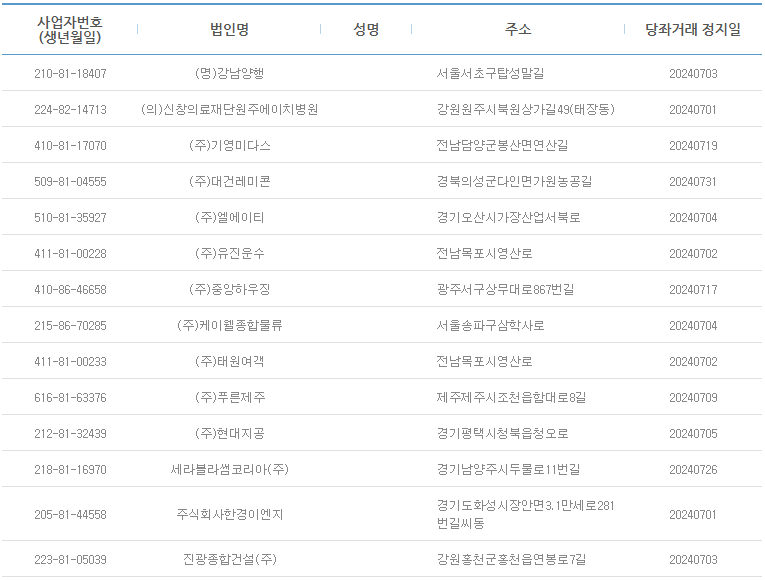Select business number 224-82-14713
Image resolution: width=765 pixels, height=581 pixels.
70,110
